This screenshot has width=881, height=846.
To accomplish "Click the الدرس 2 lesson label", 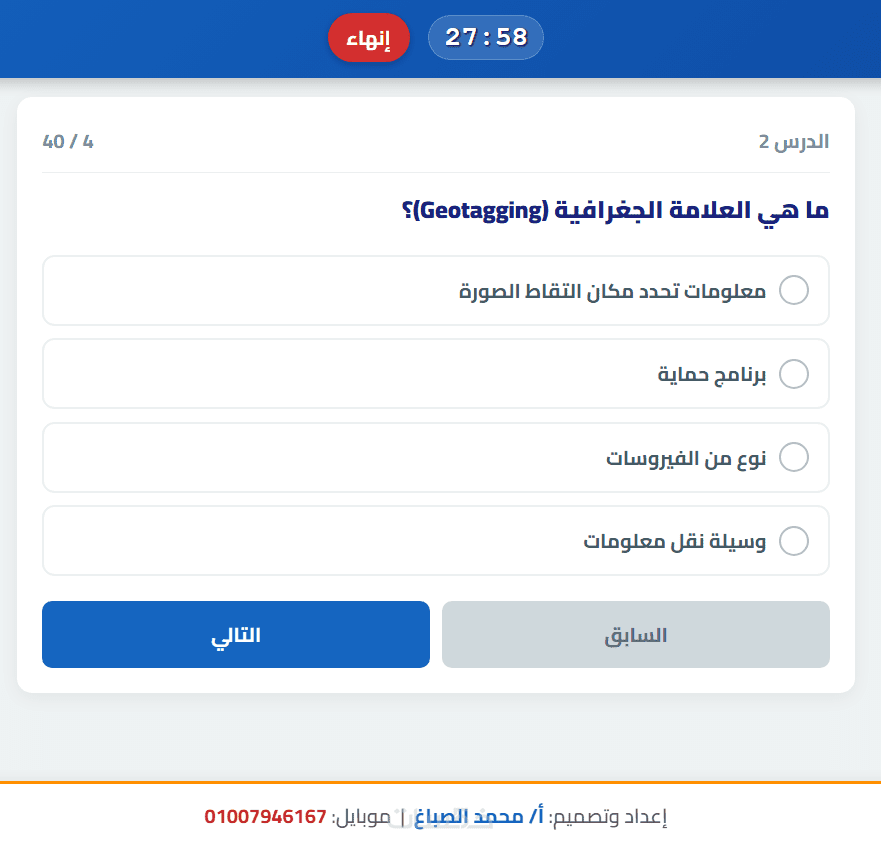I will click(x=794, y=141).
